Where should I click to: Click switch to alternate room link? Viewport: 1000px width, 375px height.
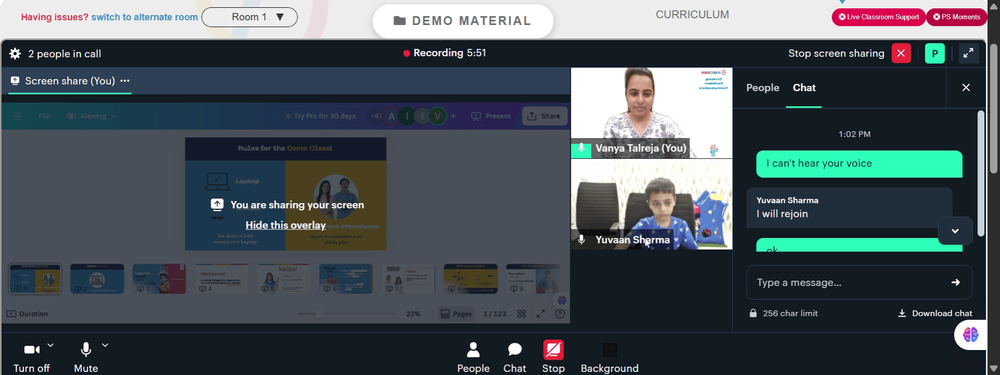tap(144, 17)
